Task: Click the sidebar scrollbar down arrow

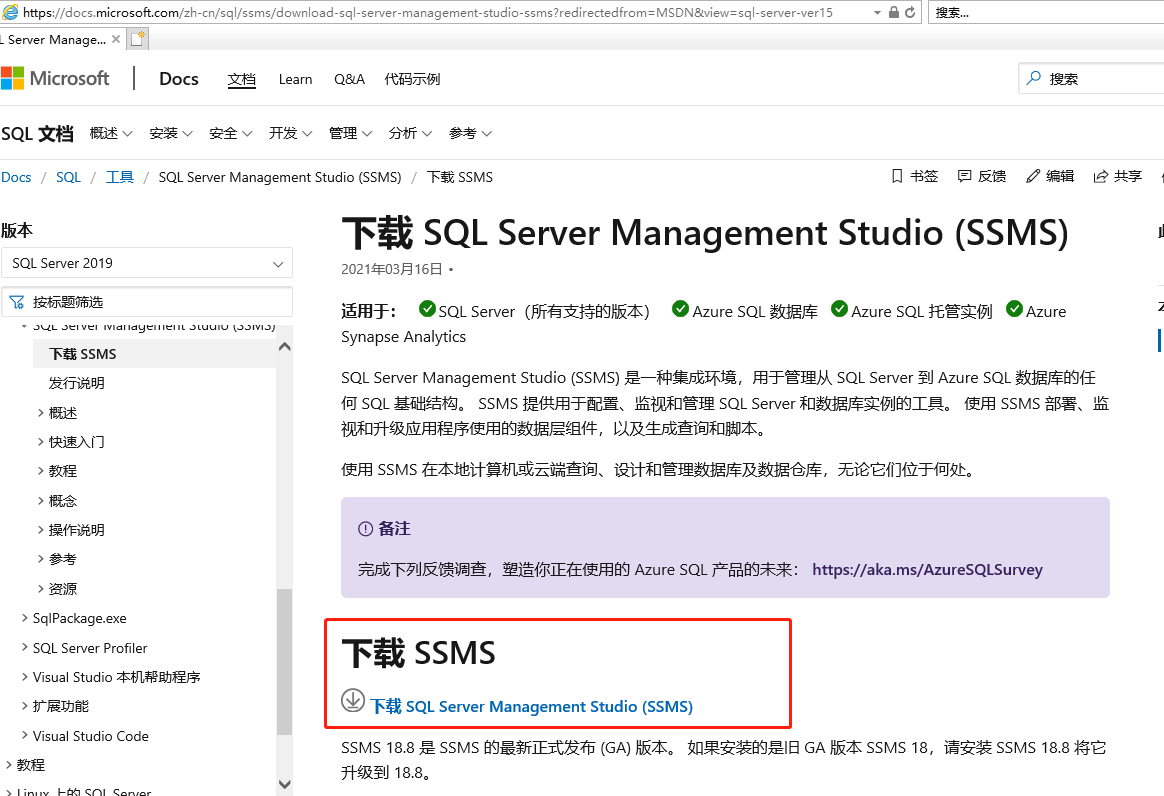Action: coord(284,784)
